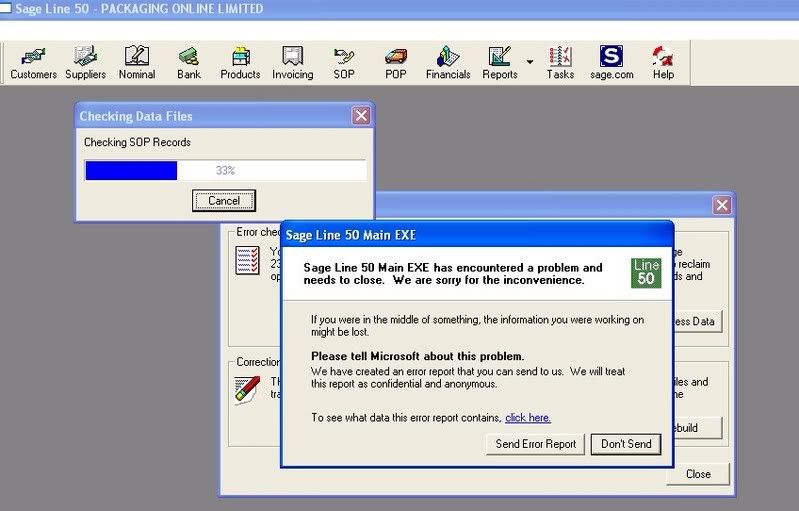Follow the 'click here' link
This screenshot has height=511, width=799.
point(528,418)
